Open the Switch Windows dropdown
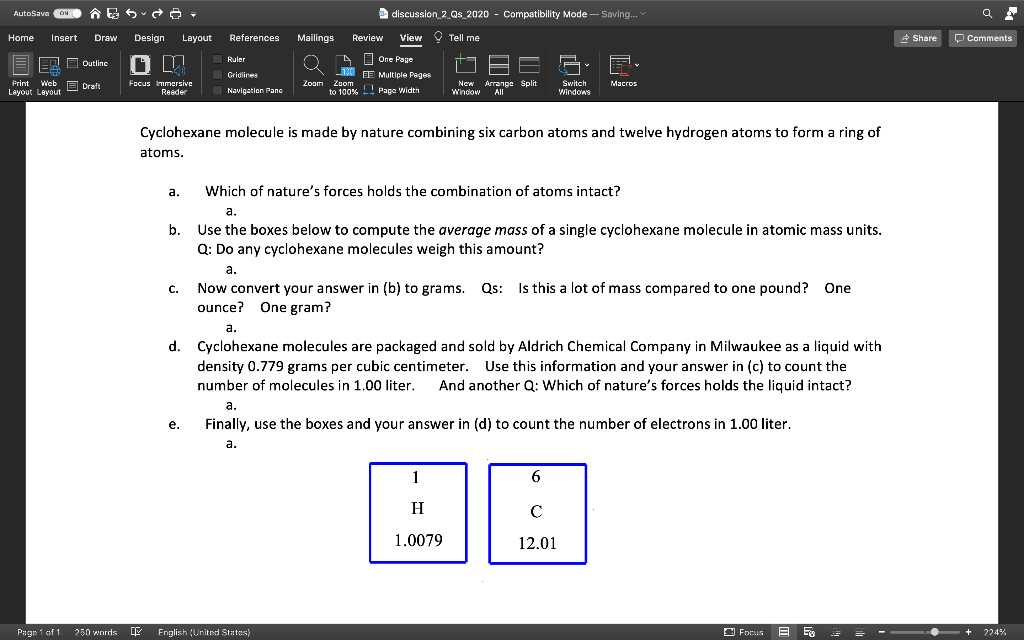 [x=574, y=75]
